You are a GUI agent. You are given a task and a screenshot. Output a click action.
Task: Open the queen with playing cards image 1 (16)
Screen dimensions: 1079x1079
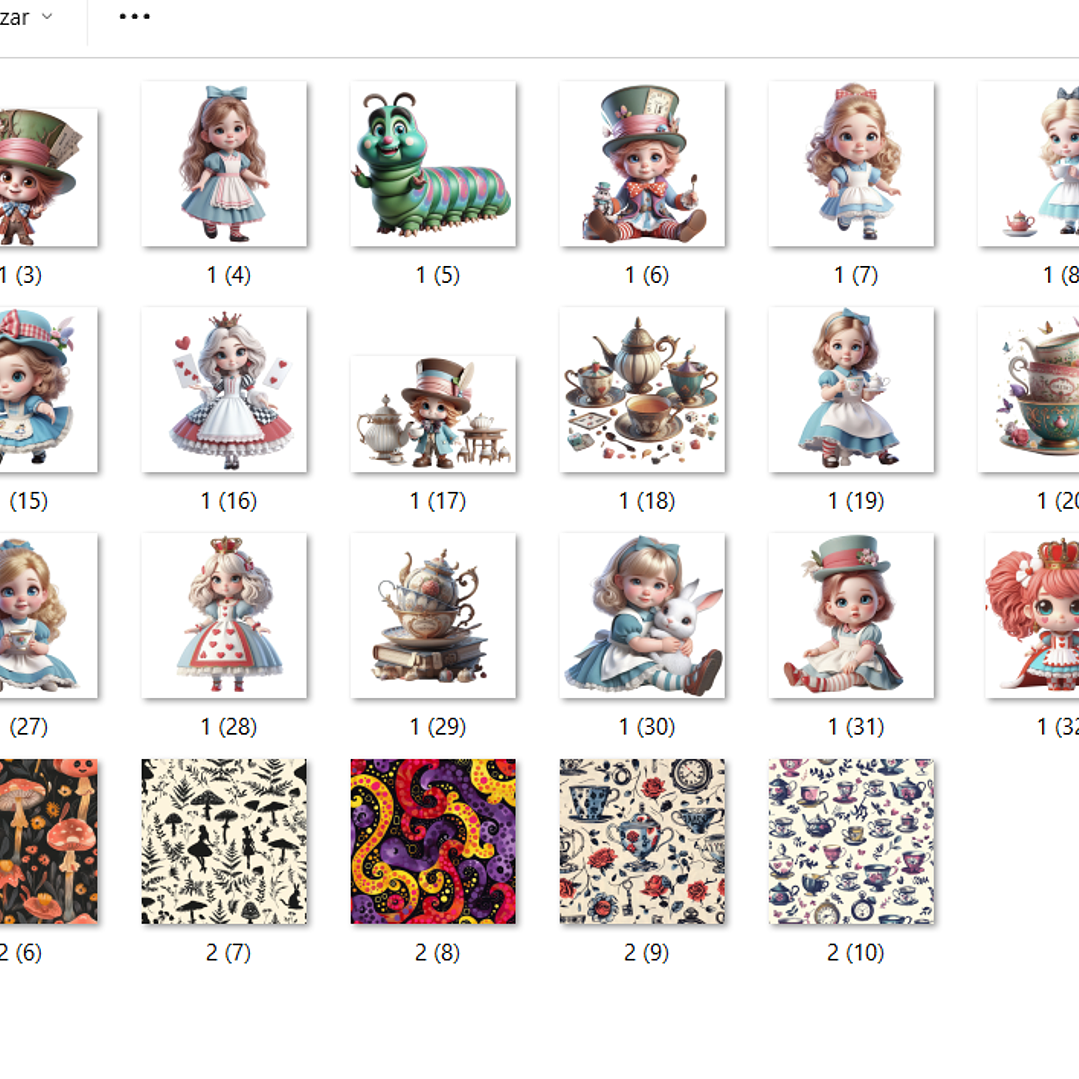click(x=224, y=390)
